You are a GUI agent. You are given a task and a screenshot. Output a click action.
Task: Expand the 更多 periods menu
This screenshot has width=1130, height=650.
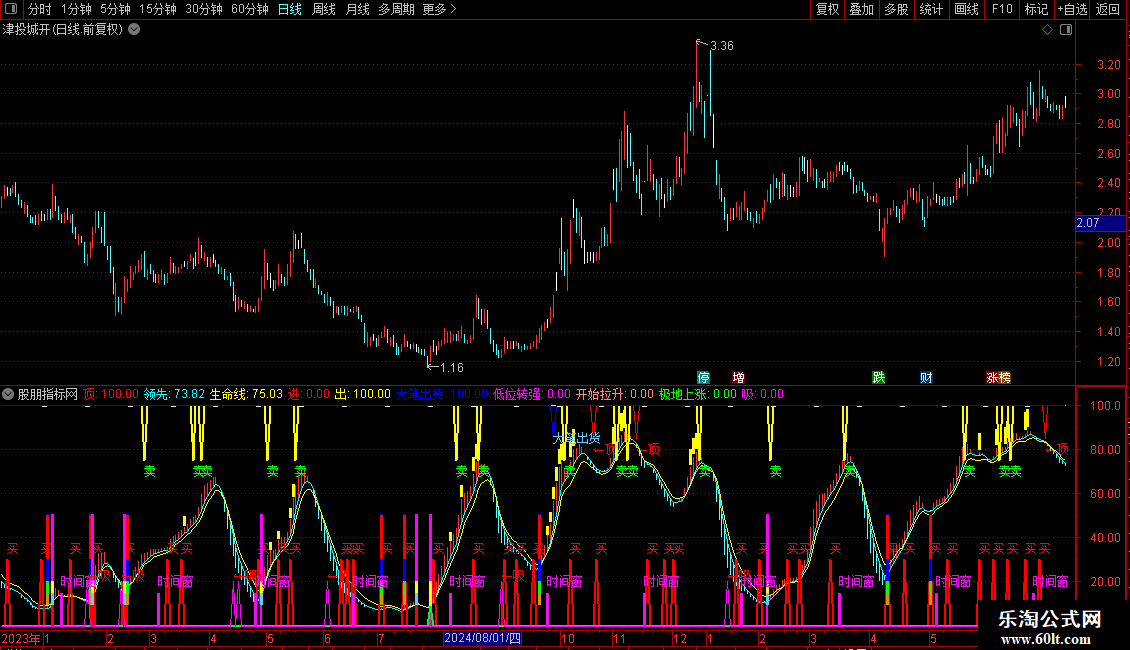(439, 9)
